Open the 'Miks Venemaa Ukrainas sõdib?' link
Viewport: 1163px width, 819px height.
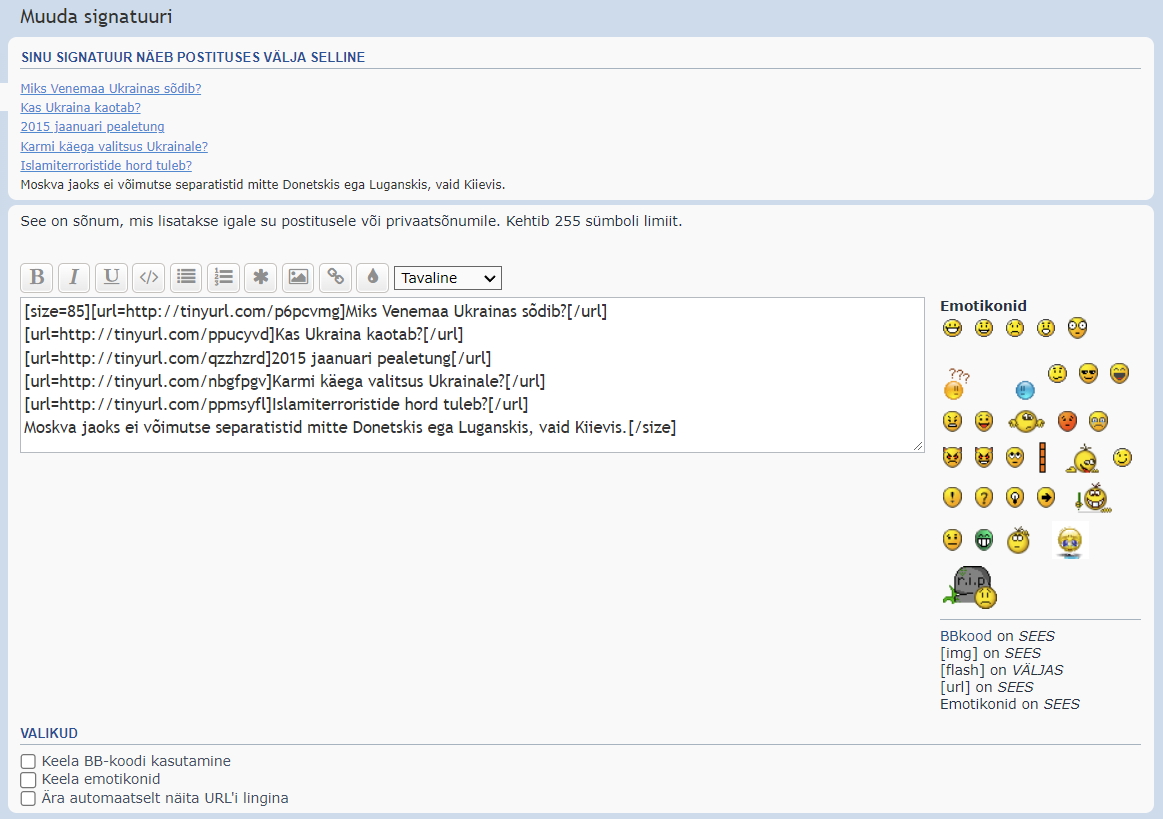click(110, 89)
